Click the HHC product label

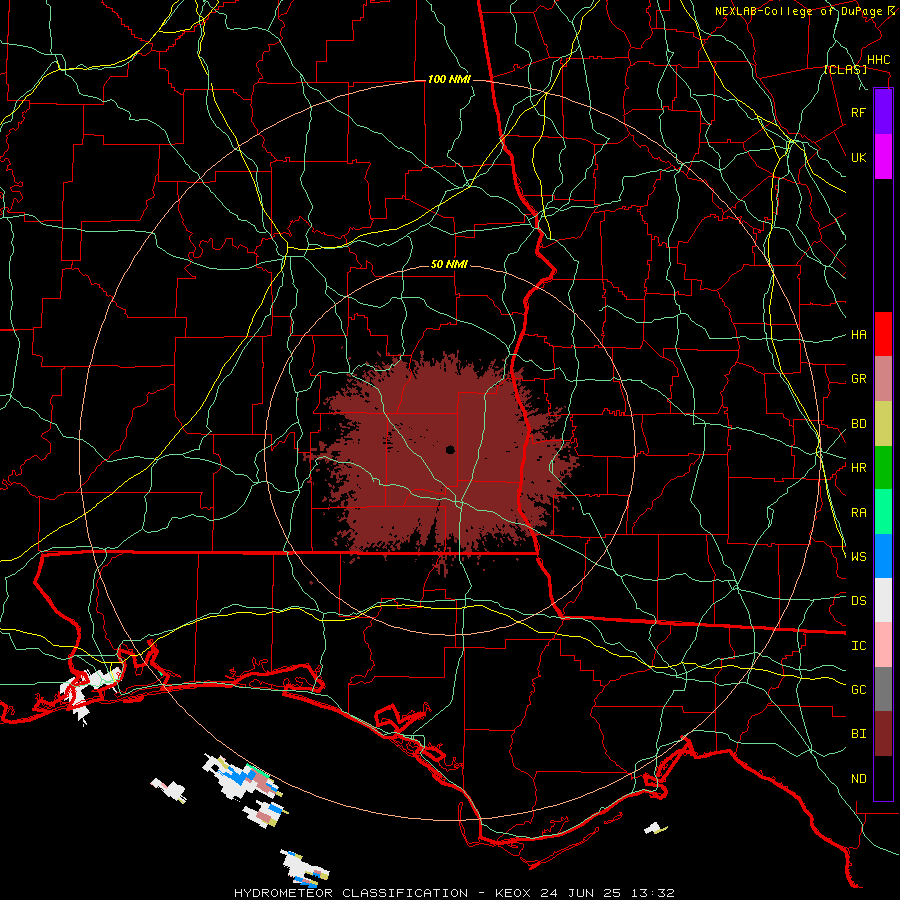pyautogui.click(x=878, y=60)
